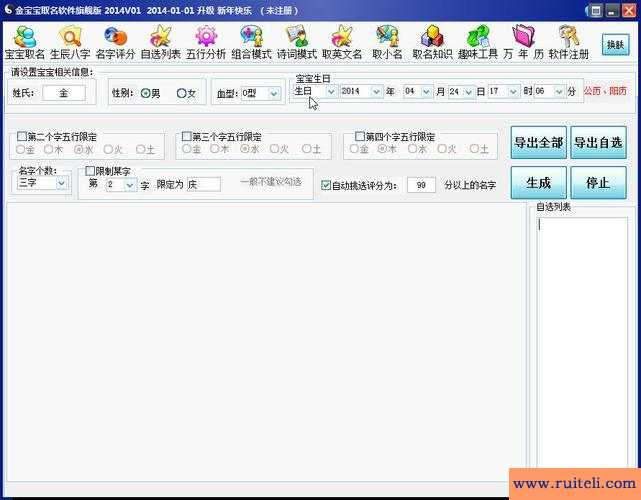Open the day dropdown showing 24
The width and height of the screenshot is (641, 500).
(x=469, y=92)
